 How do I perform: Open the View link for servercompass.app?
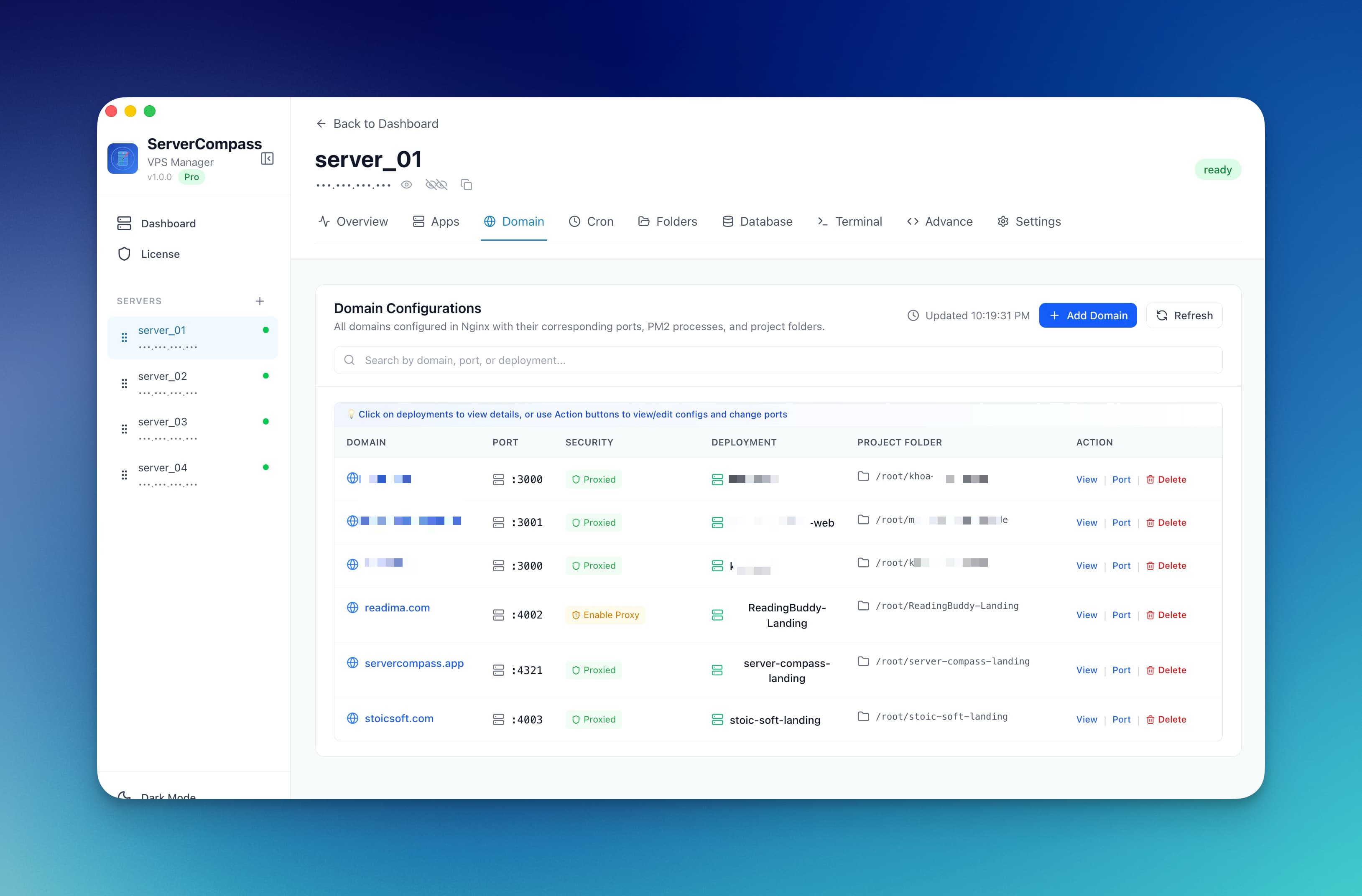tap(1086, 670)
